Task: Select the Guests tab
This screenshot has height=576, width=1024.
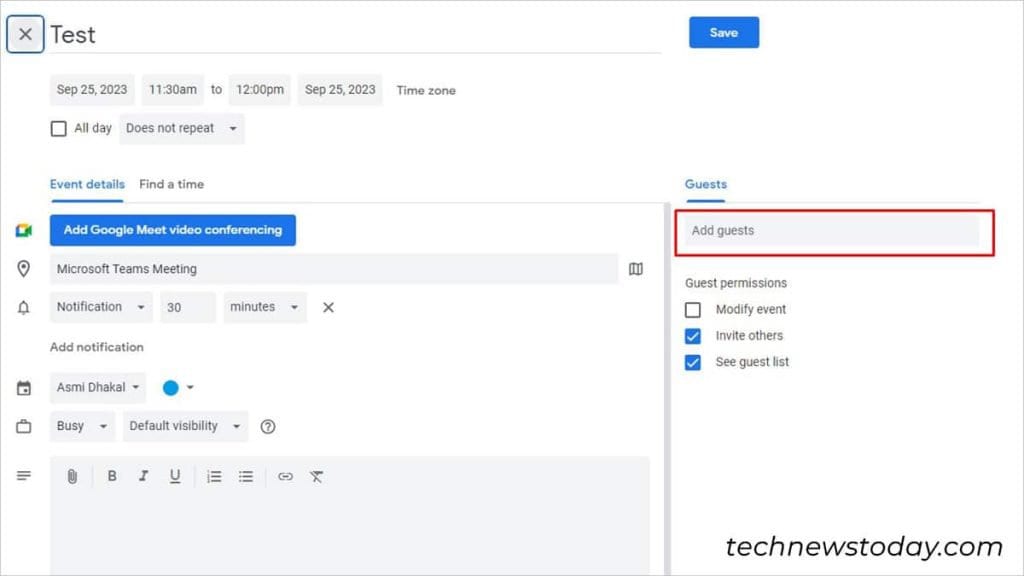Action: click(x=705, y=185)
